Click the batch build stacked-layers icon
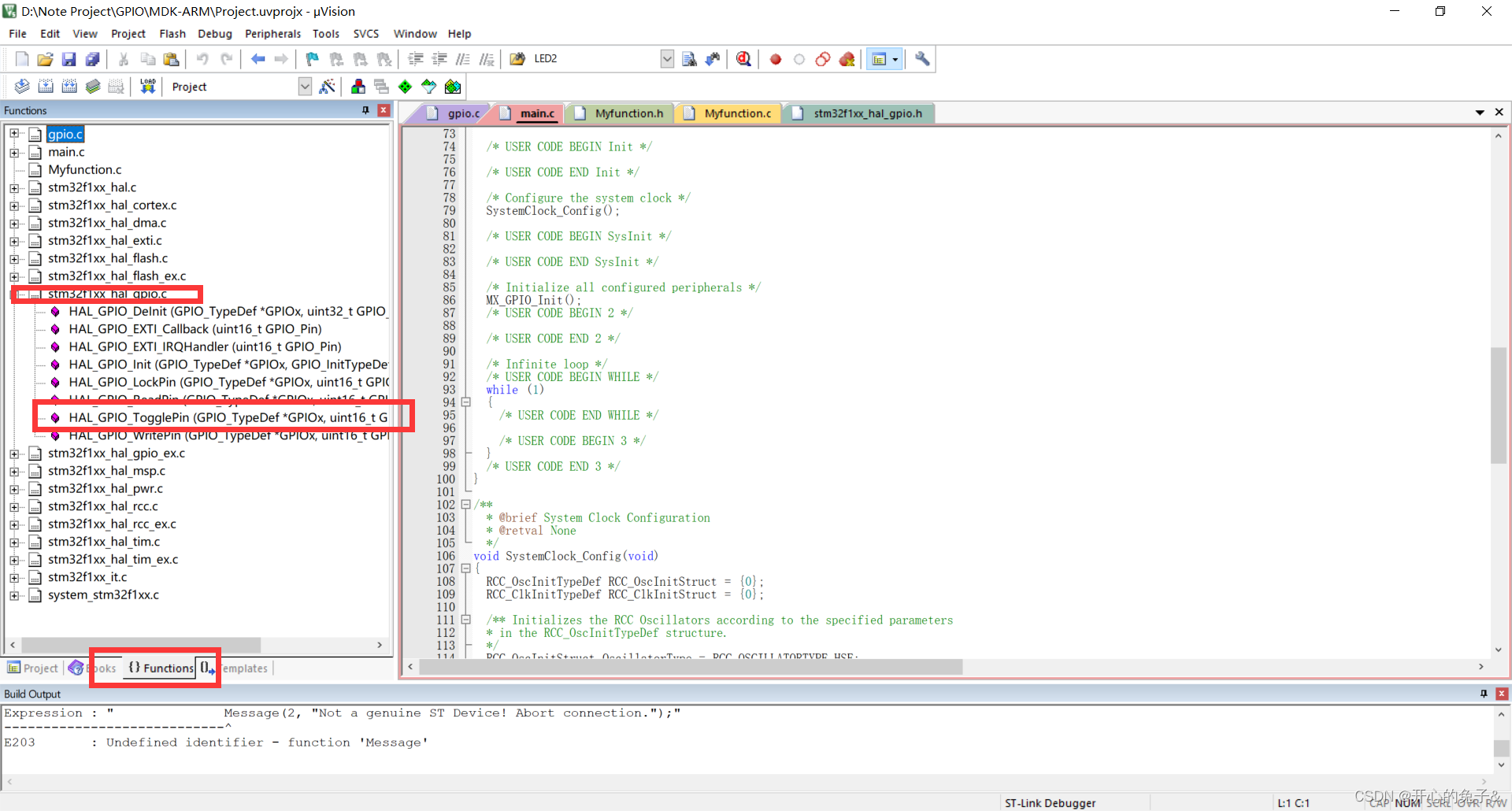This screenshot has height=811, width=1512. (x=93, y=87)
